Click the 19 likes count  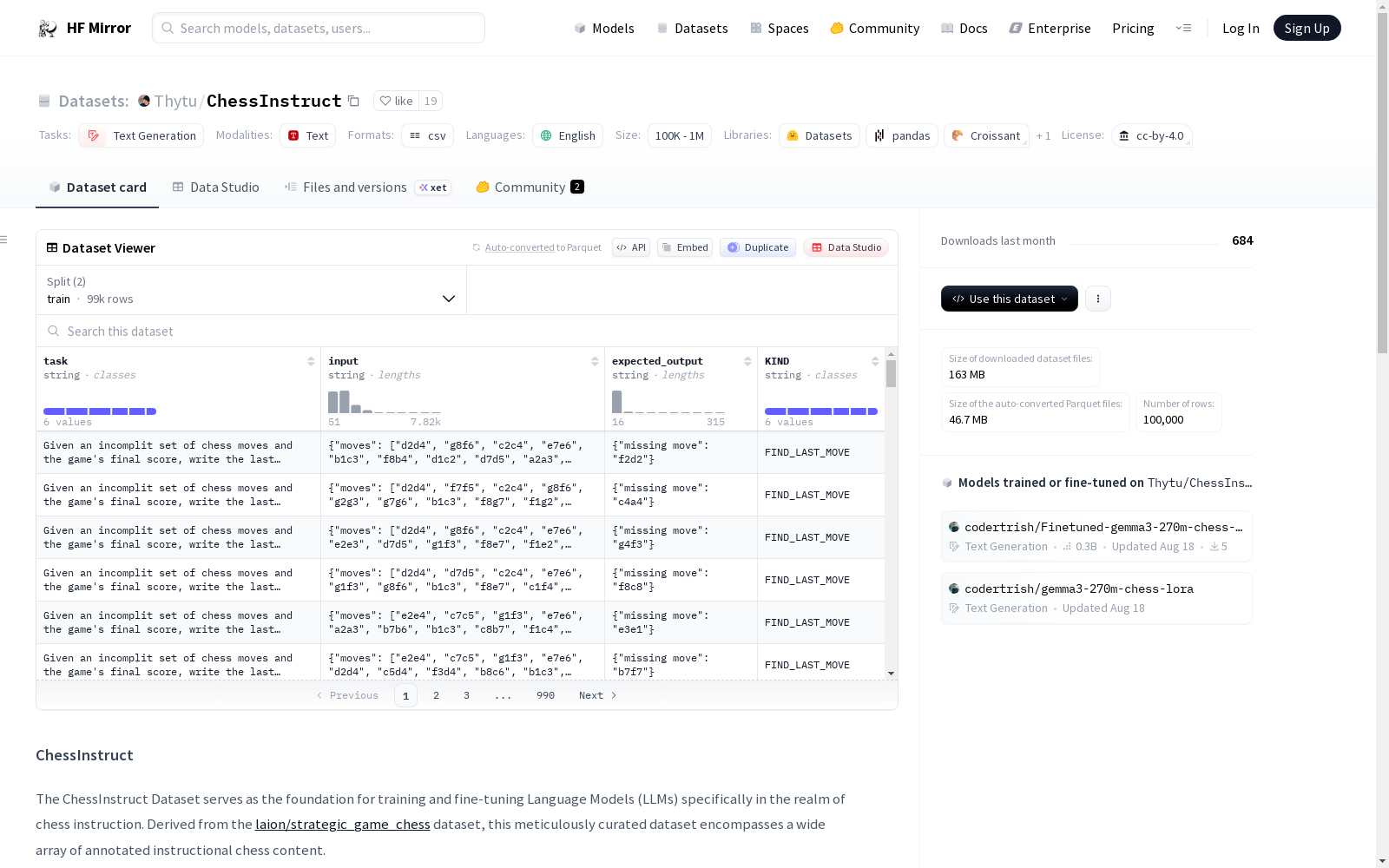pos(431,101)
